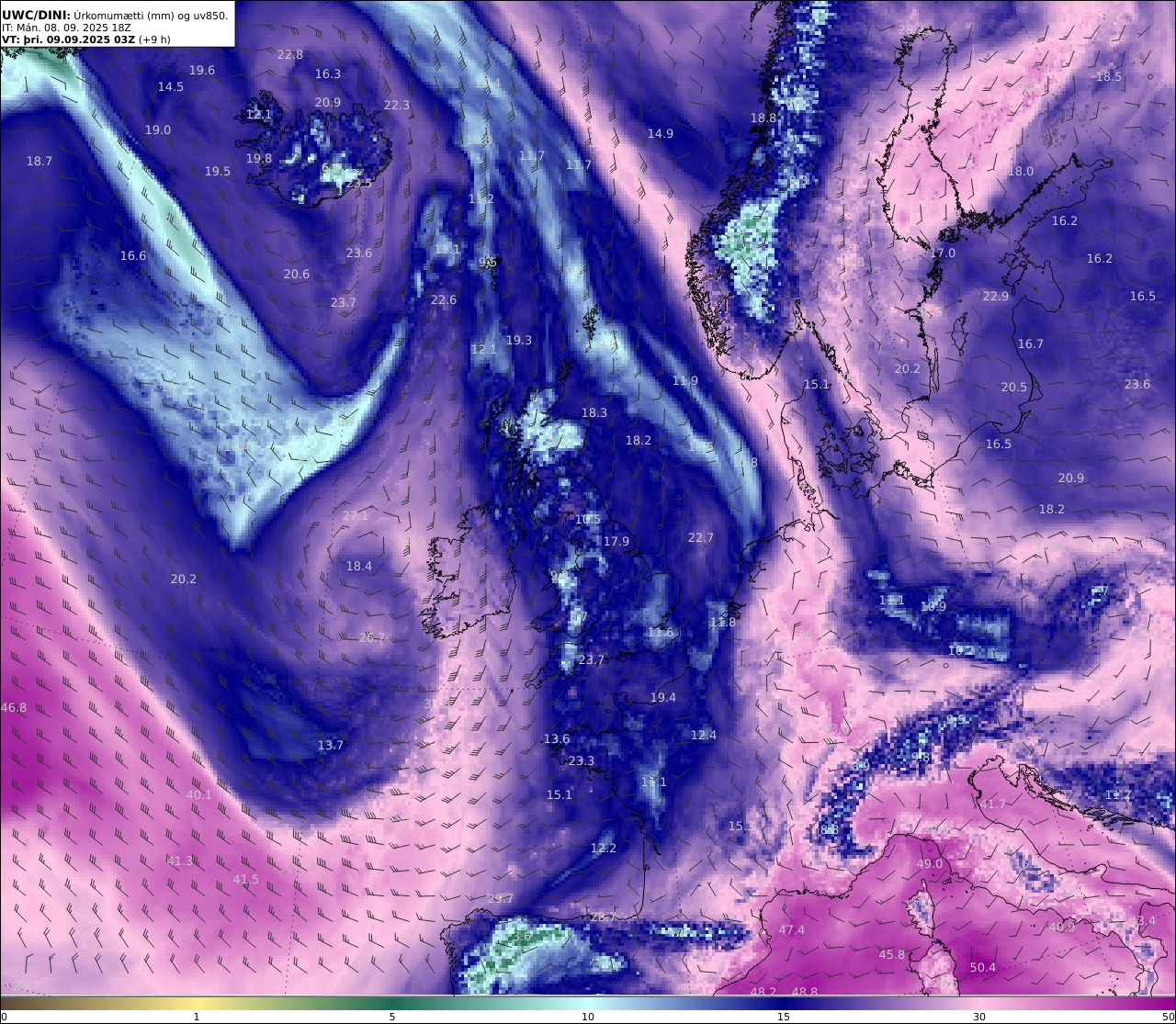Click the 18.8 value on the map
This screenshot has height=1024, width=1176.
(763, 118)
